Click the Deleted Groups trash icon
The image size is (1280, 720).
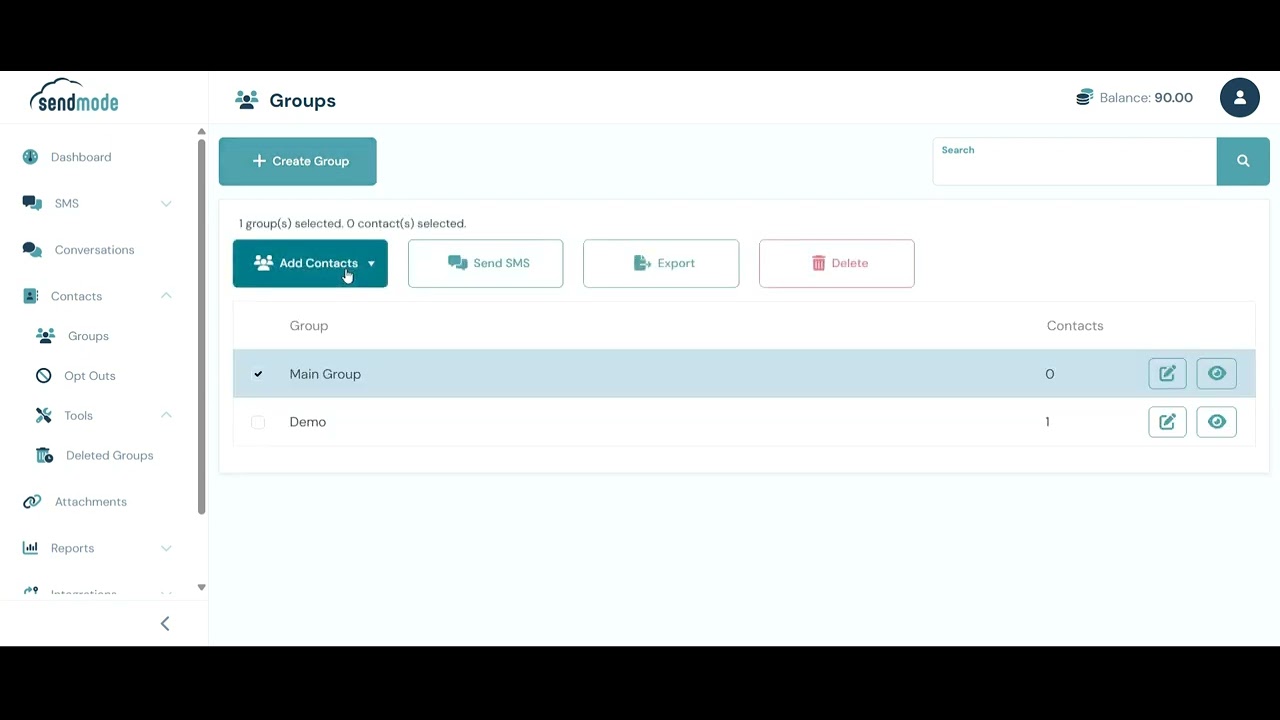coord(44,455)
